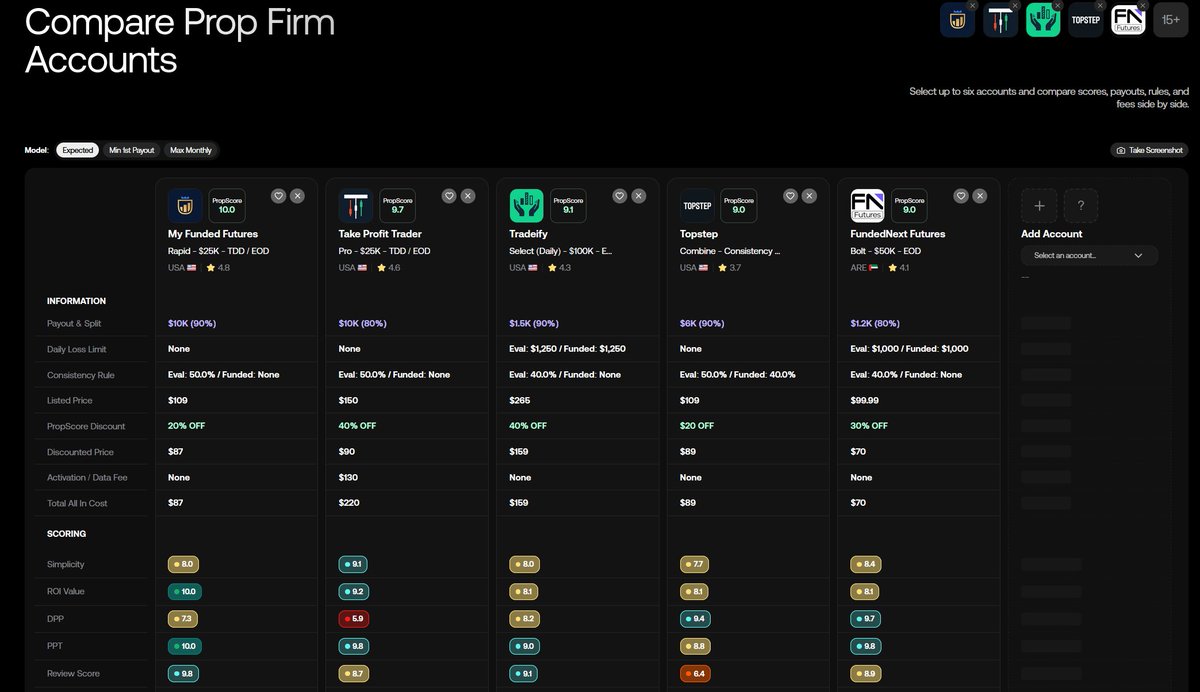Click PropScore 10.0 badge of My Funded Futures
This screenshot has width=1200, height=692.
click(227, 206)
